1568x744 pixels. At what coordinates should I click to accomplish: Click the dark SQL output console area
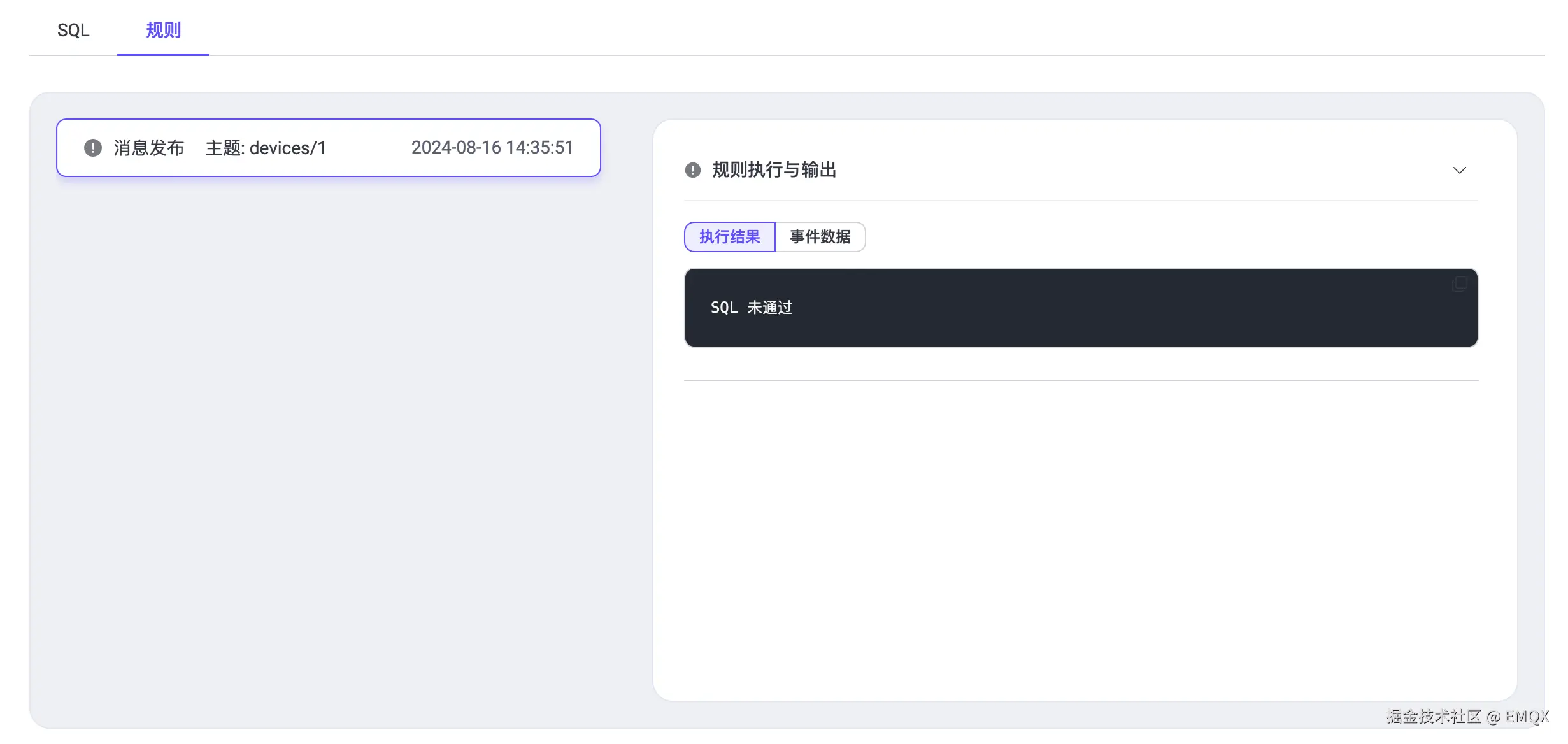(1081, 308)
